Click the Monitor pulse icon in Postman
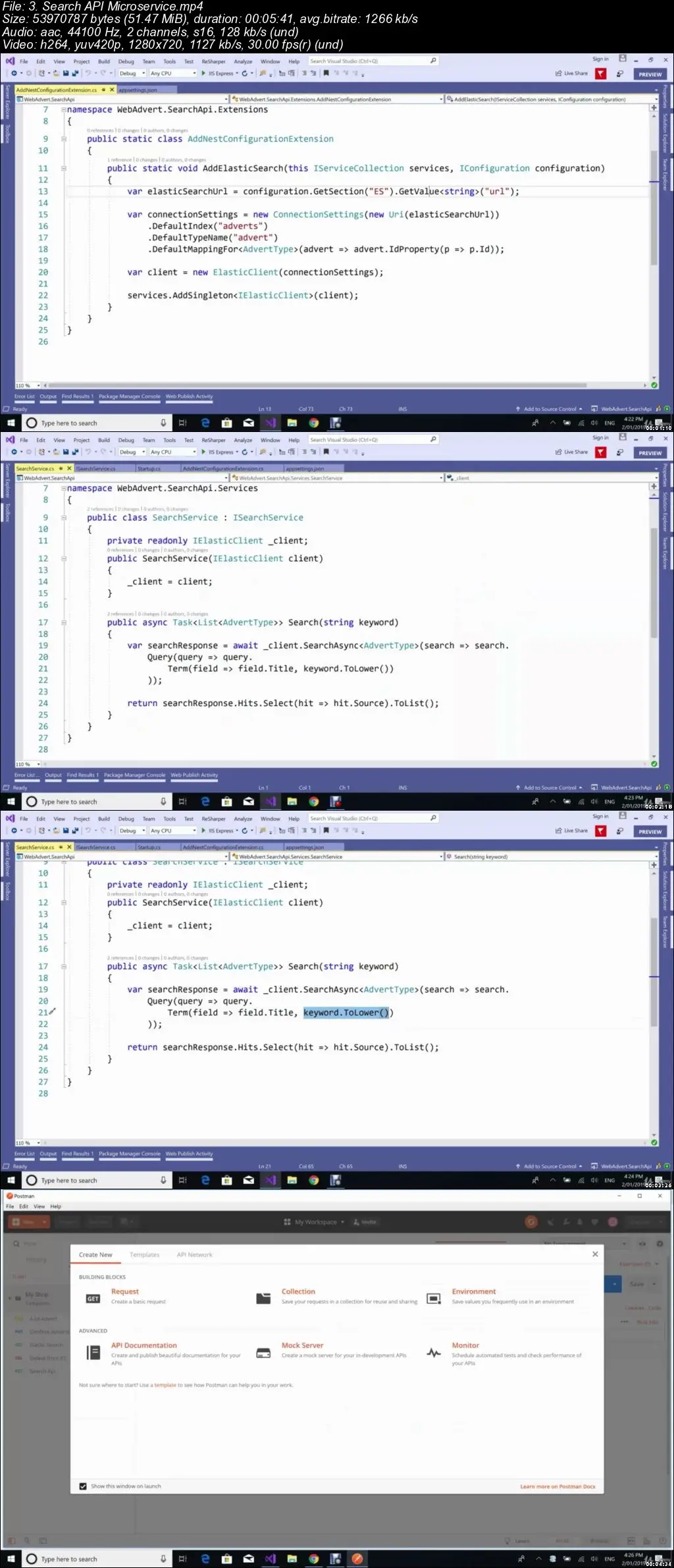Screen dimensions: 674x1568 click(434, 1353)
